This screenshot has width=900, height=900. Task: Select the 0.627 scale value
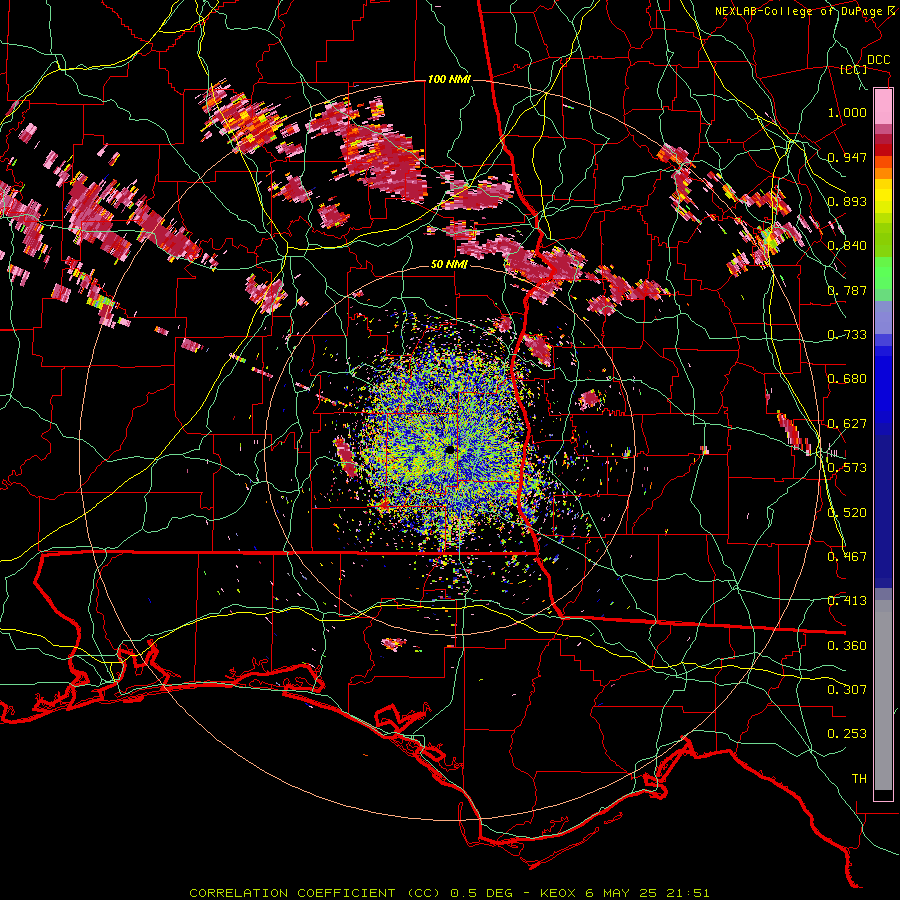[847, 424]
